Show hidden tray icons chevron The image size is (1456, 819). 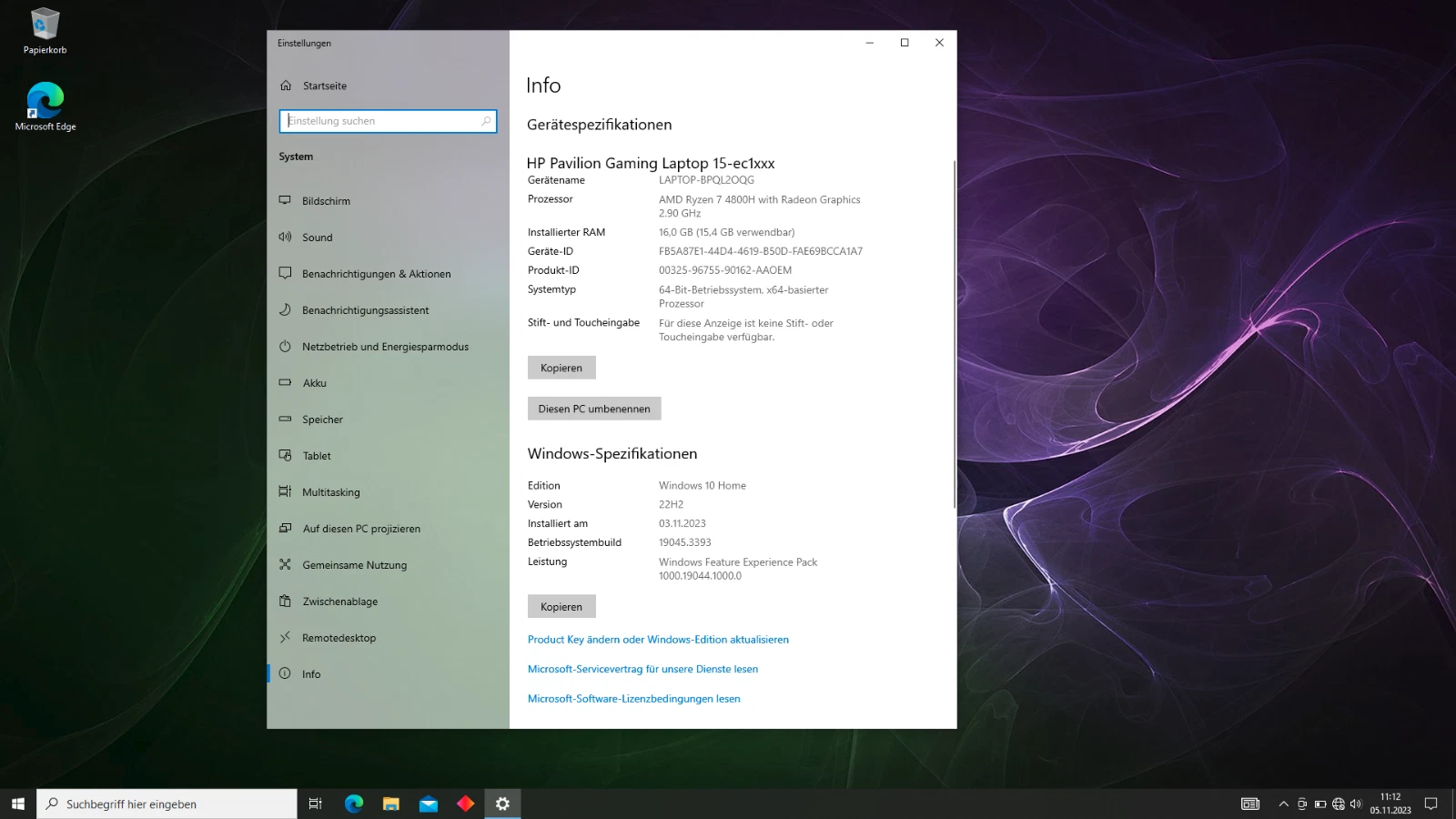1283,804
